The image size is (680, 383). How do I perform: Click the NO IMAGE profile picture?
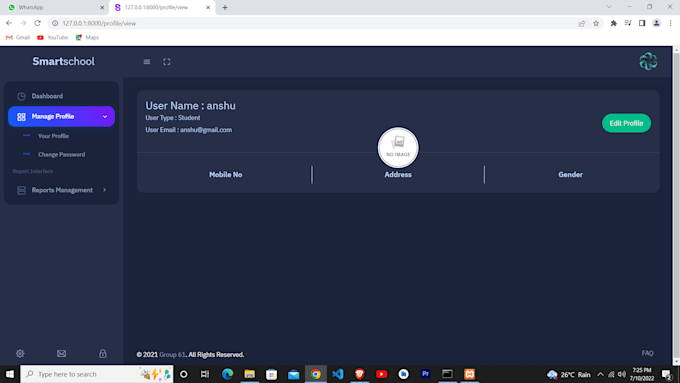pyautogui.click(x=398, y=147)
